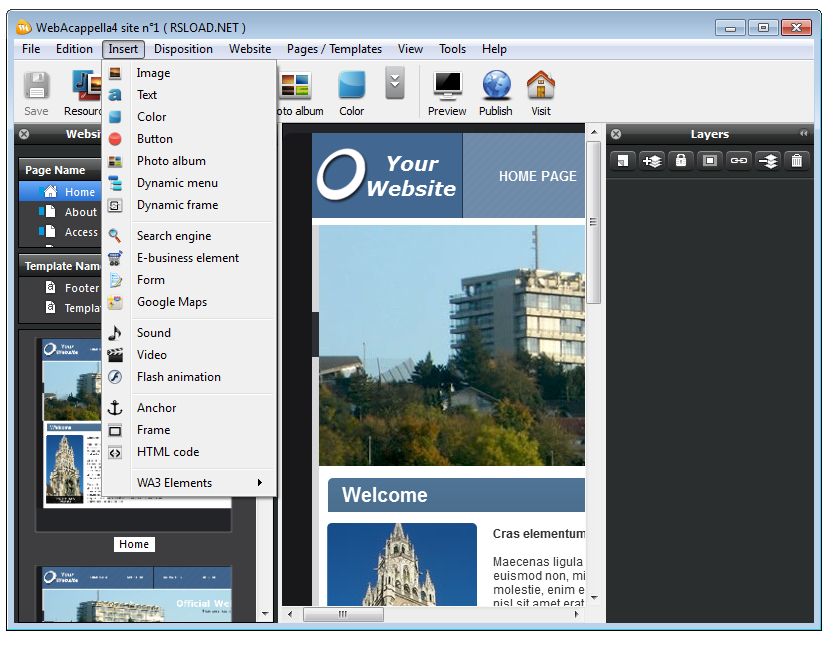The height and width of the screenshot is (651, 838).
Task: Insert a Dynamic menu element
Action: click(190, 183)
